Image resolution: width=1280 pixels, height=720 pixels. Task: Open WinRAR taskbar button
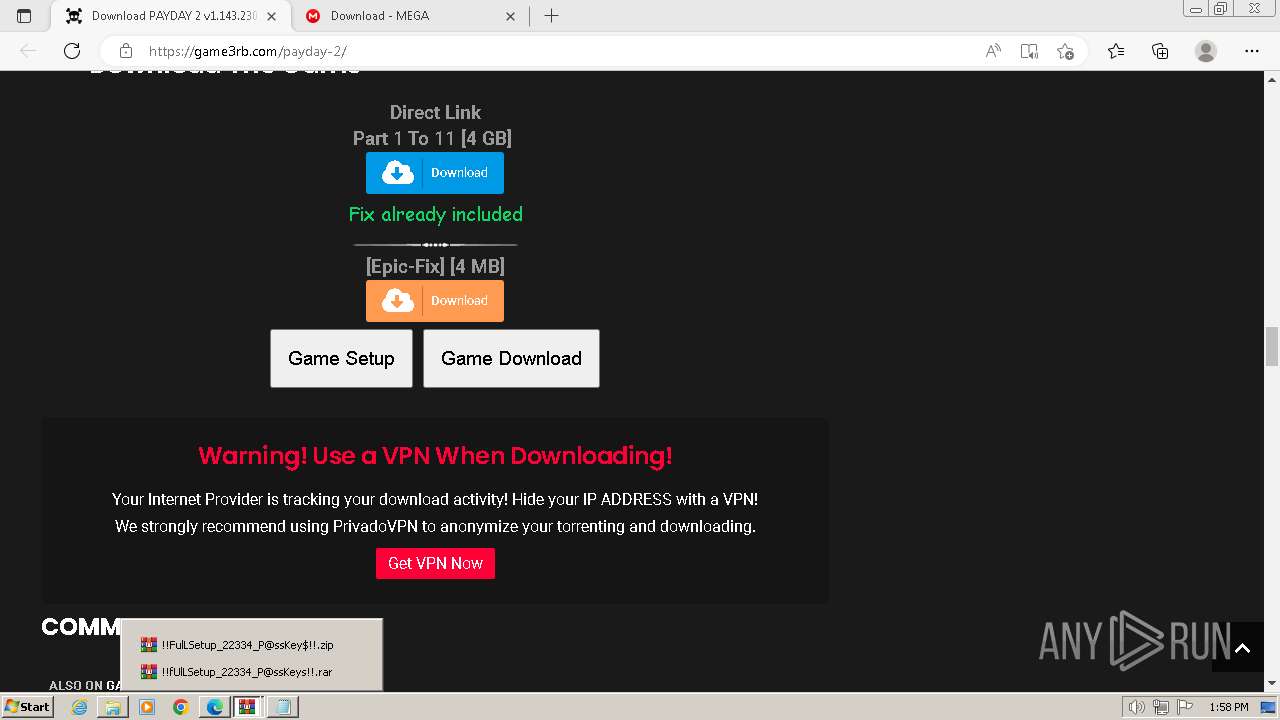click(248, 707)
